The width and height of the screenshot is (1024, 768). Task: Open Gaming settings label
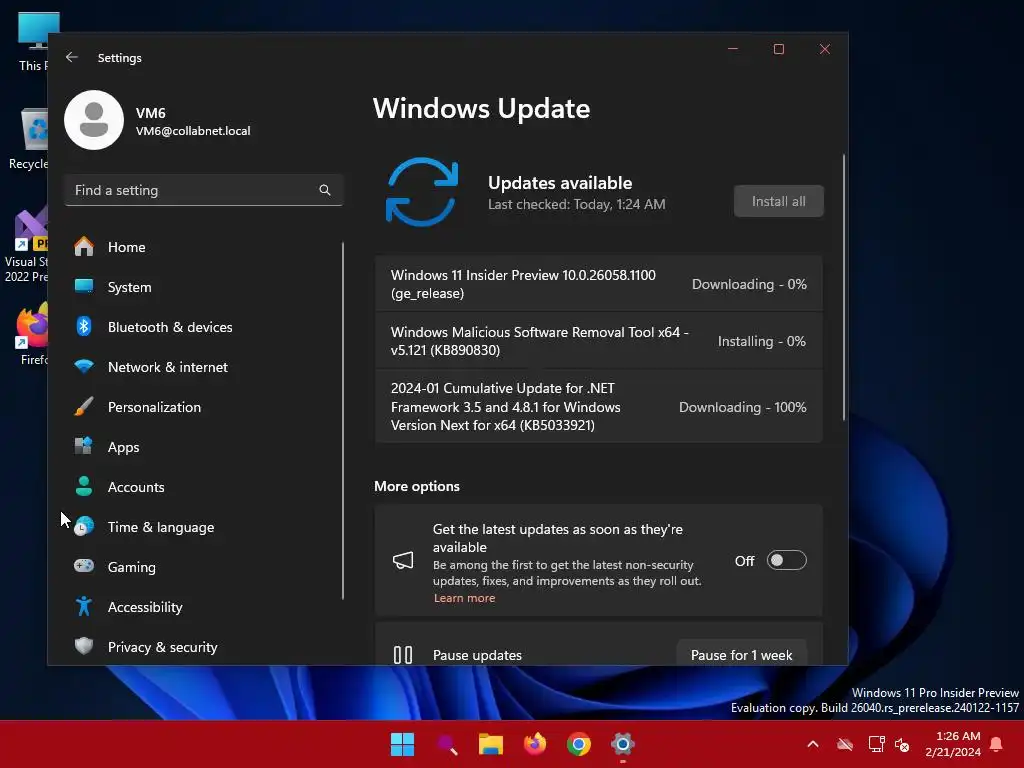pos(131,567)
